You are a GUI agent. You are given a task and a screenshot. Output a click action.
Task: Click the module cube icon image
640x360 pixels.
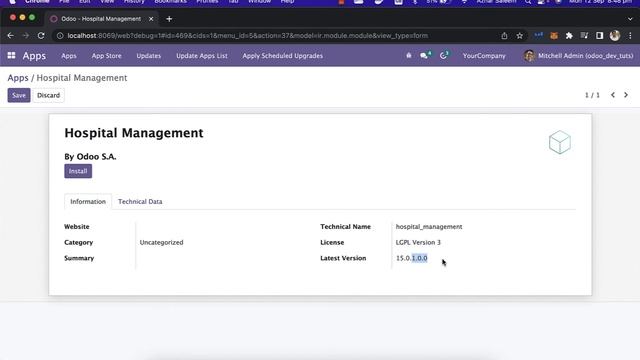[x=560, y=142]
